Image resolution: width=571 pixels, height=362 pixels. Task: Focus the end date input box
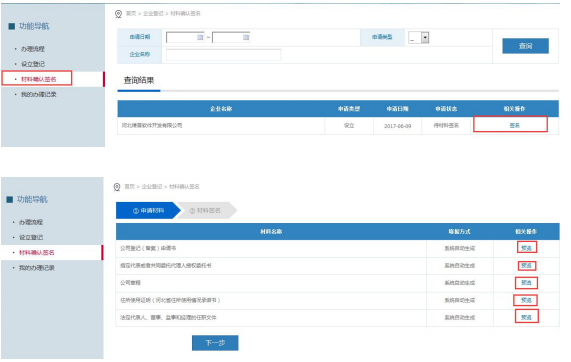tap(231, 37)
